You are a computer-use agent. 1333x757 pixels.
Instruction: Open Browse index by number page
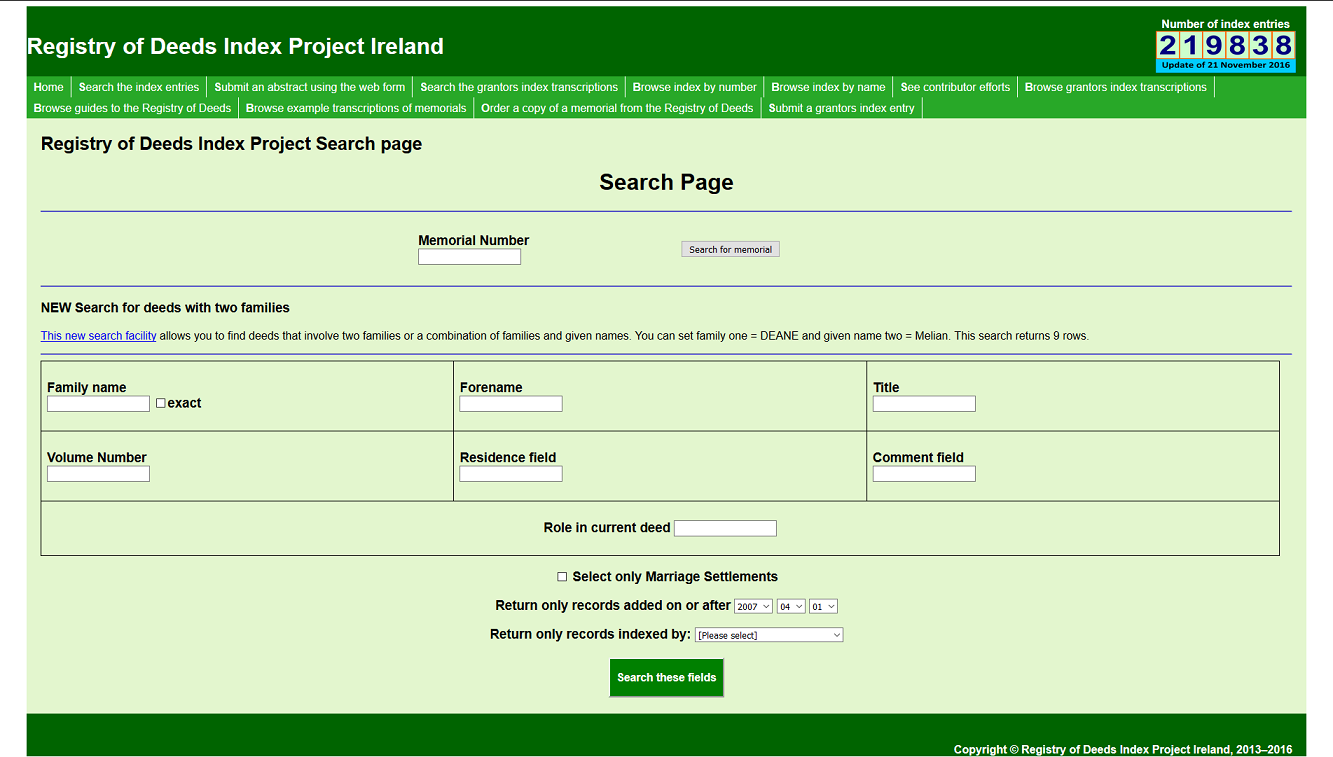[x=694, y=87]
